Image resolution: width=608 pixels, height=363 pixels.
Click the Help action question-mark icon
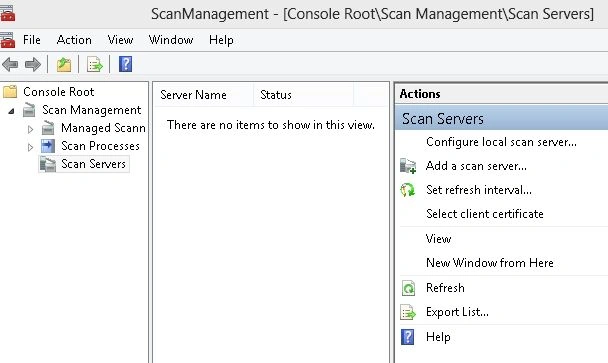click(x=408, y=337)
